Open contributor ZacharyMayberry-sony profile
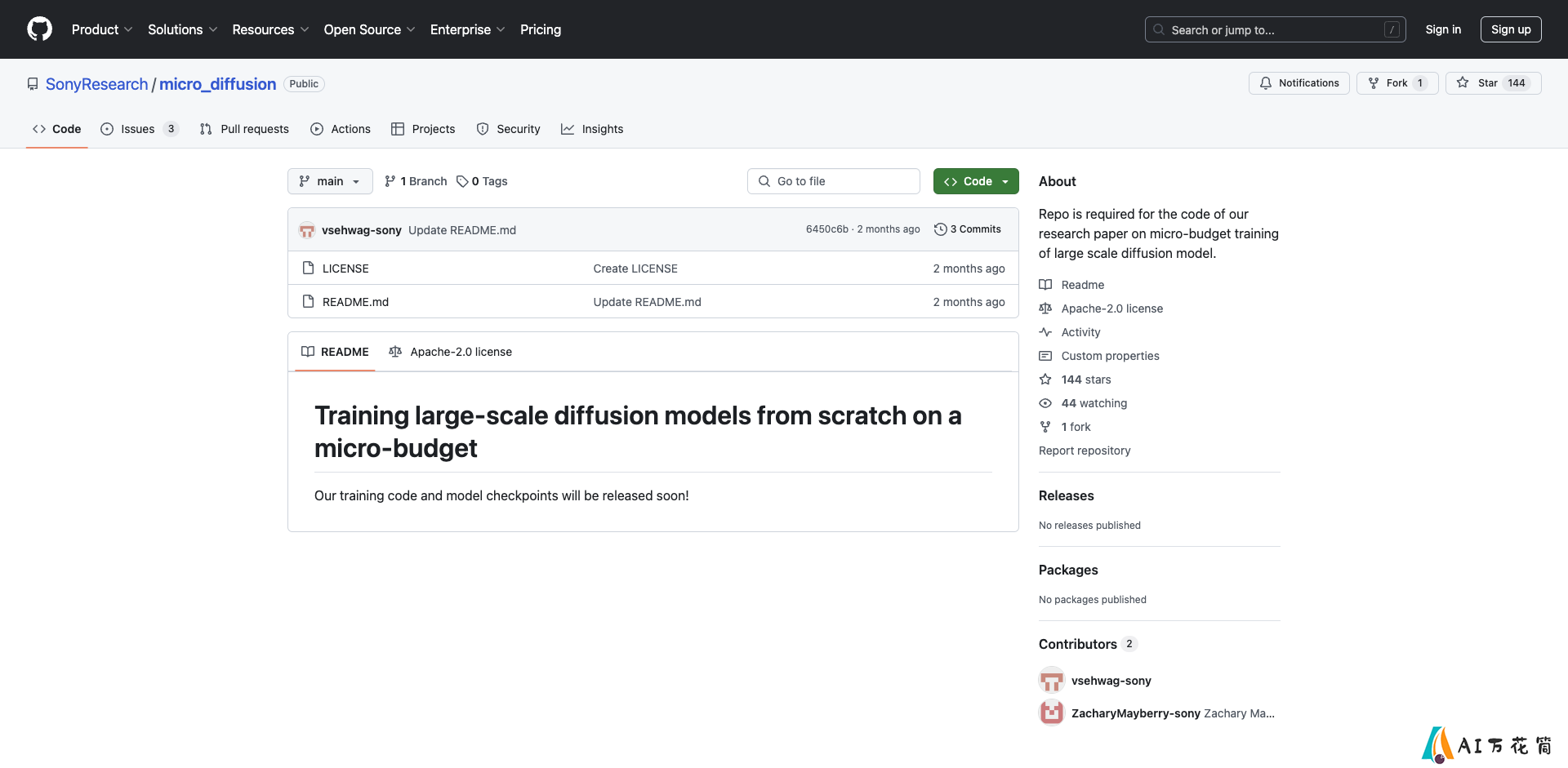This screenshot has width=1568, height=768. pyautogui.click(x=1135, y=713)
